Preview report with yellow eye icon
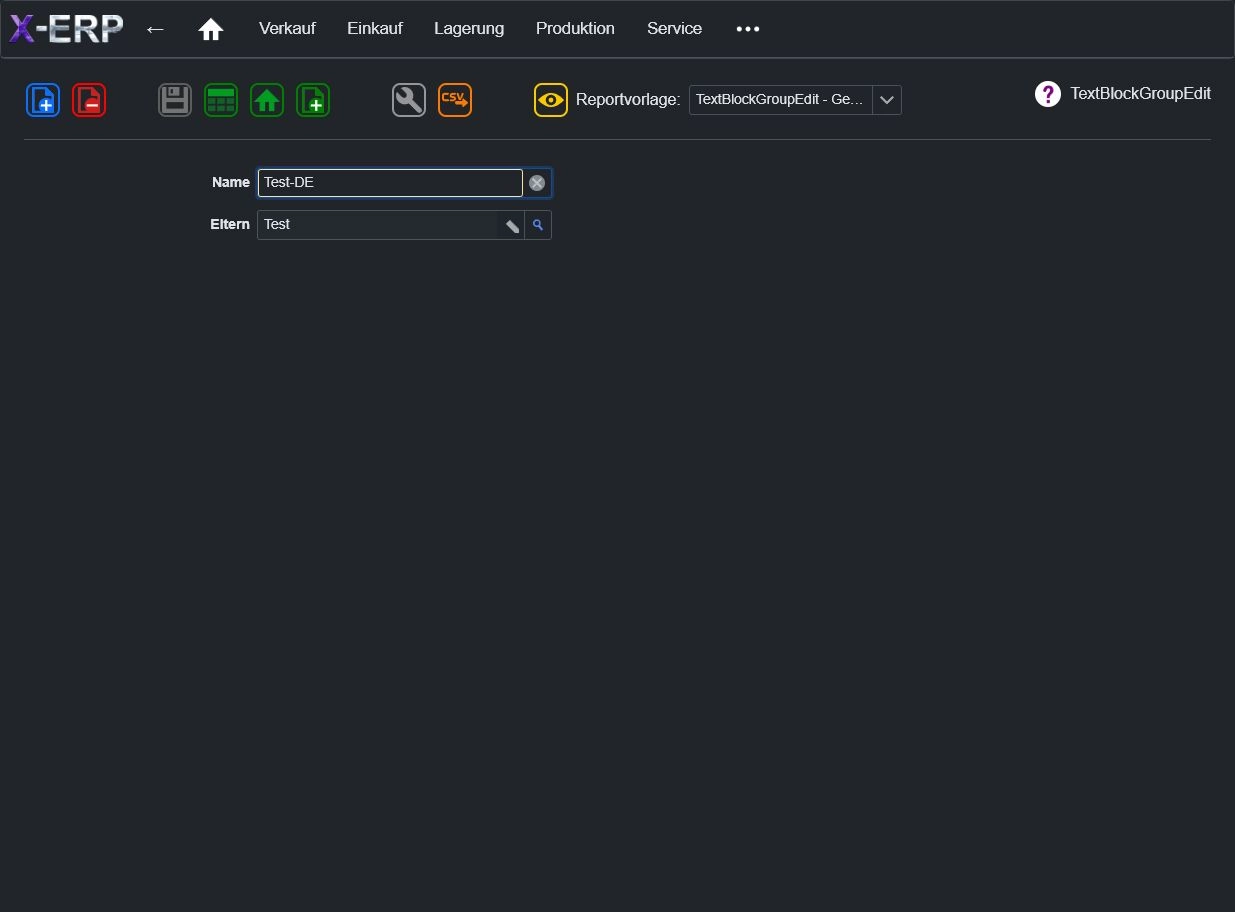Viewport: 1235px width, 912px height. click(551, 100)
